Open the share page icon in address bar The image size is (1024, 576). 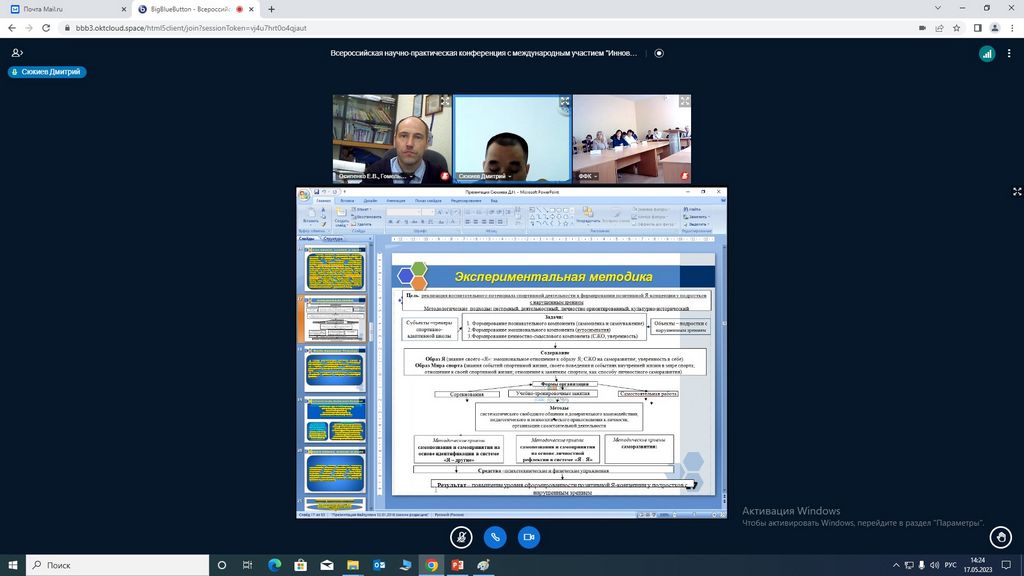[939, 28]
